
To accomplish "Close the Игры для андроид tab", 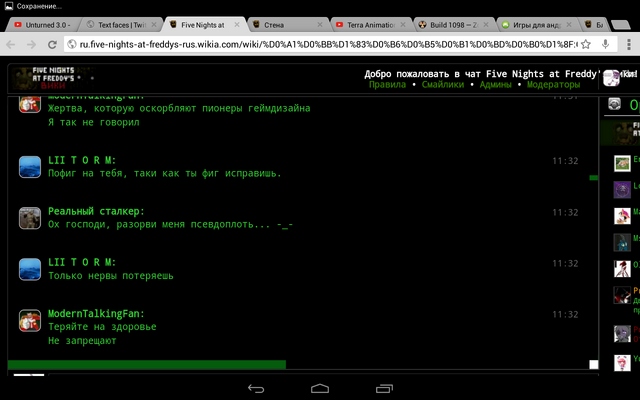I will [x=569, y=25].
